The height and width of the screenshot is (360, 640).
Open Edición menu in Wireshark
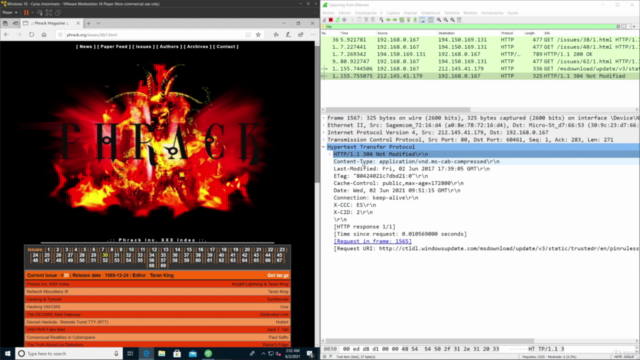pyautogui.click(x=344, y=13)
